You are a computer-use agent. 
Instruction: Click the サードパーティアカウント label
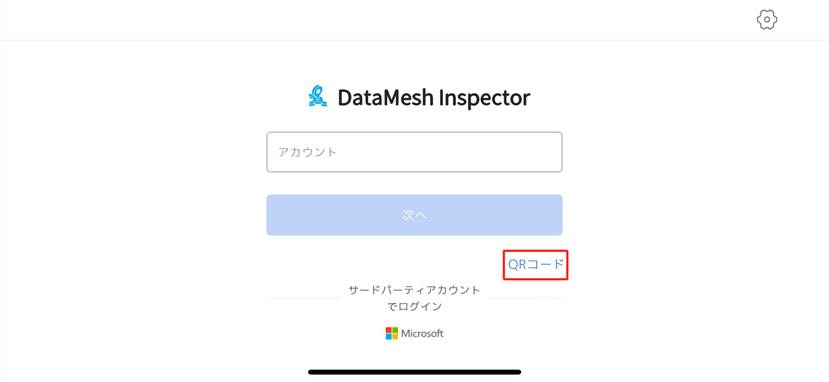tap(414, 290)
